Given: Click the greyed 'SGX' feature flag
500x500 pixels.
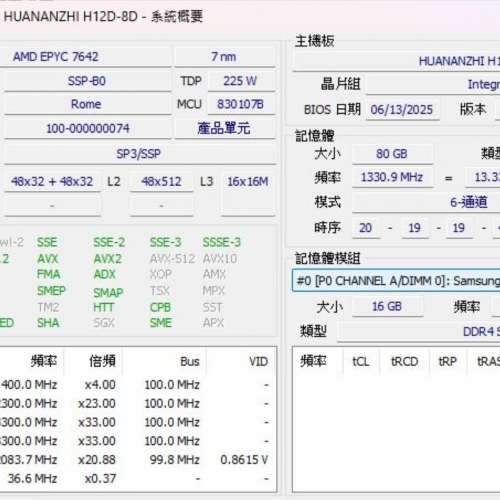Looking at the screenshot, I should pyautogui.click(x=104, y=322).
